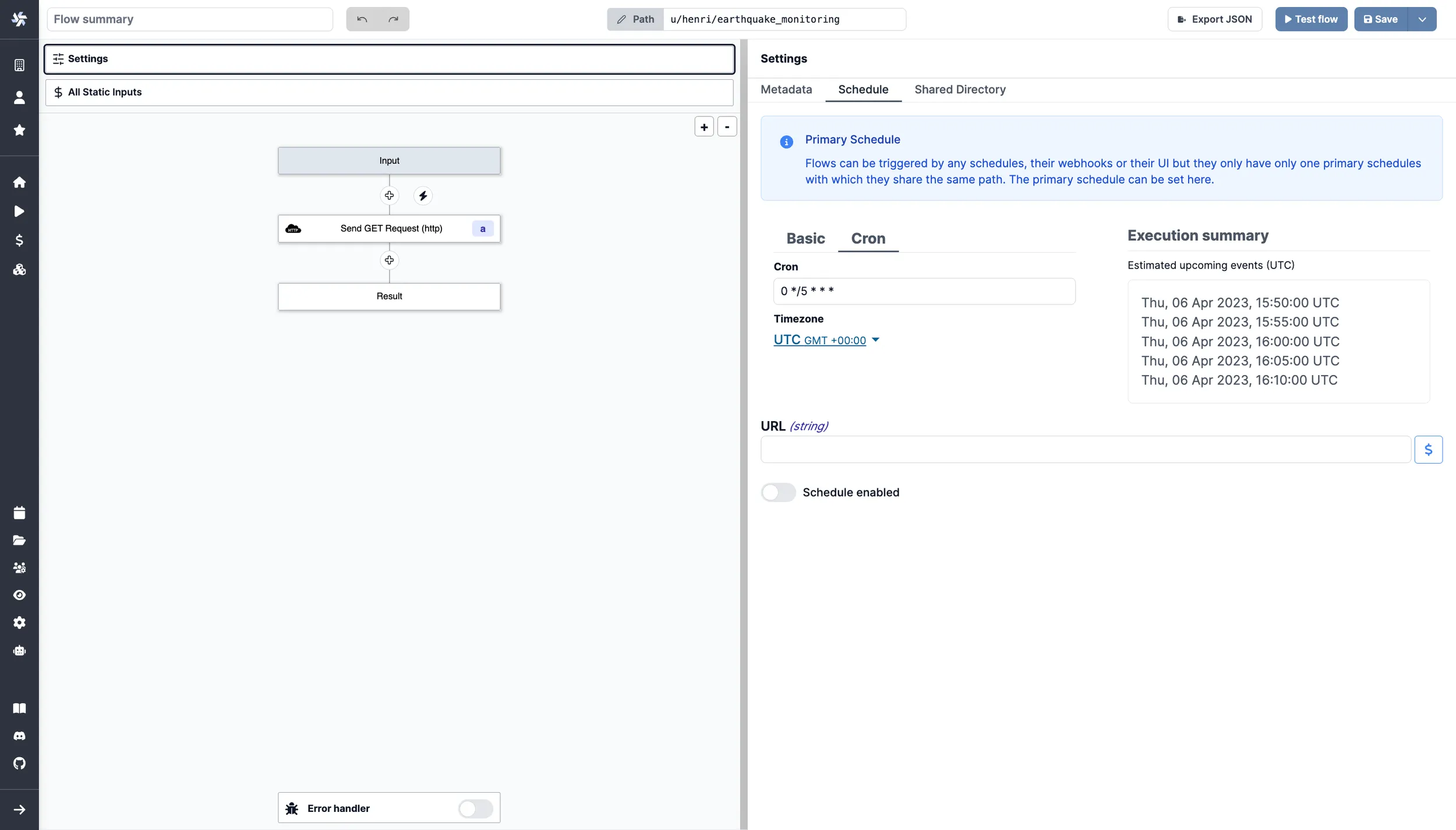1456x830 pixels.
Task: Click the Cron expression input field
Action: [924, 291]
